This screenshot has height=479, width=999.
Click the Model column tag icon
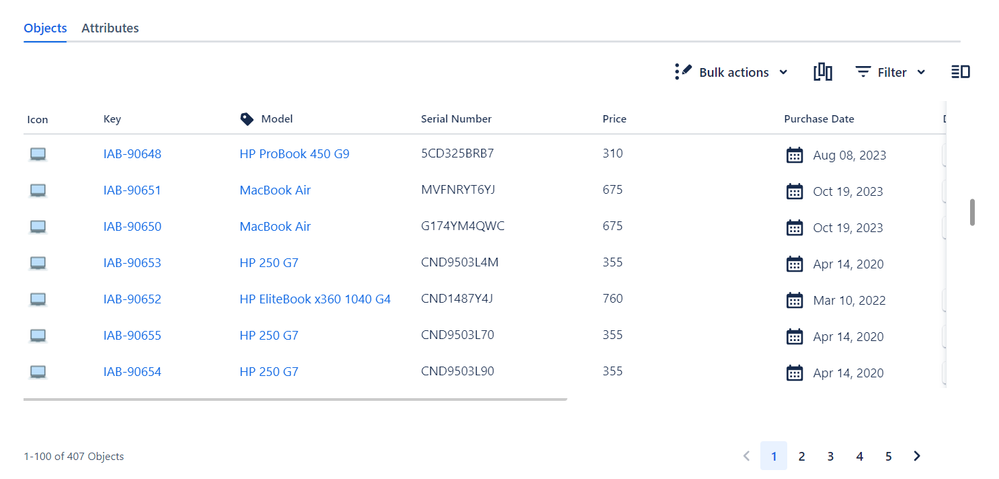[247, 119]
